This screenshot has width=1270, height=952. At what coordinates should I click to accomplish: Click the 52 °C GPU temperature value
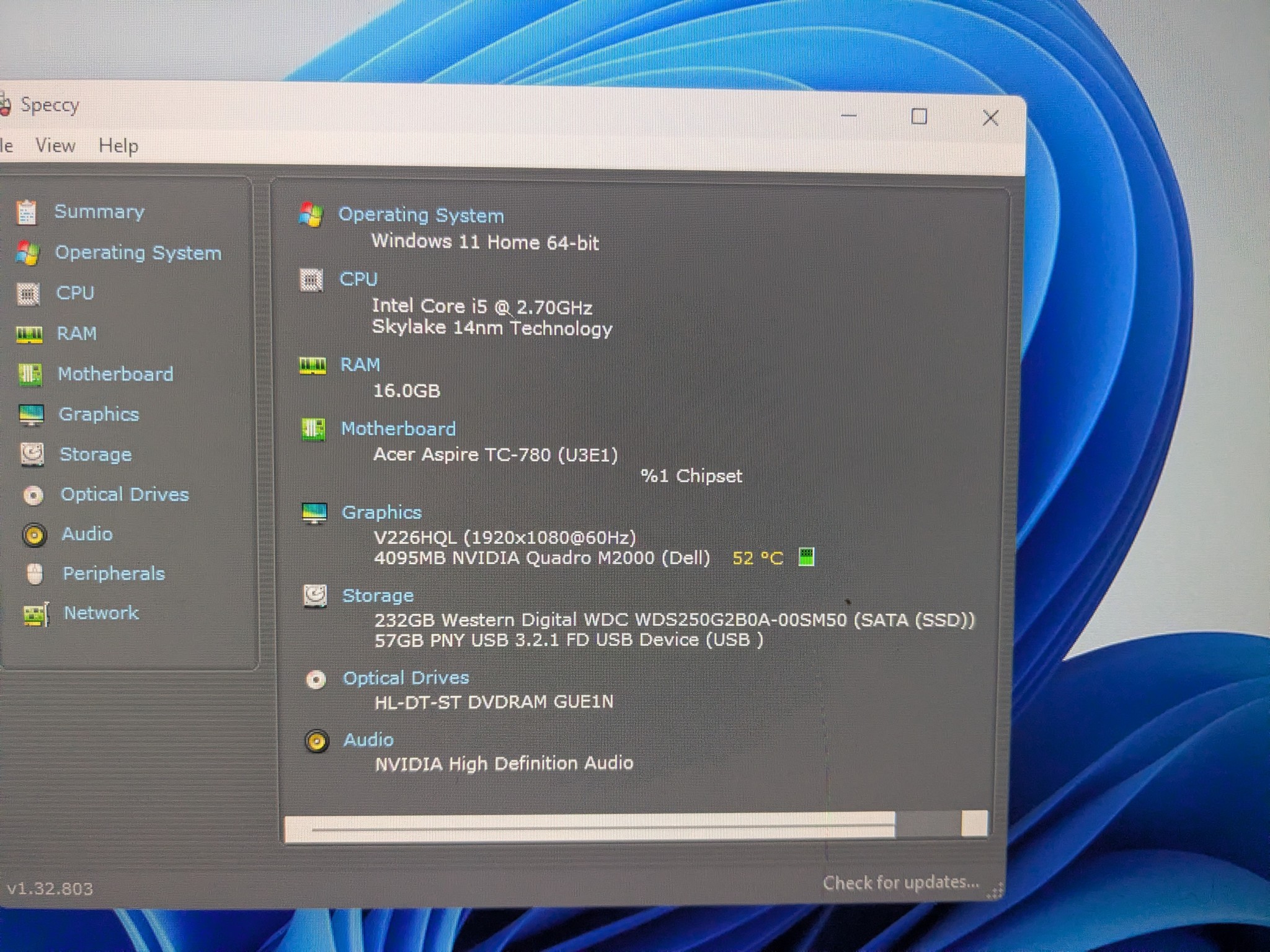[x=758, y=558]
